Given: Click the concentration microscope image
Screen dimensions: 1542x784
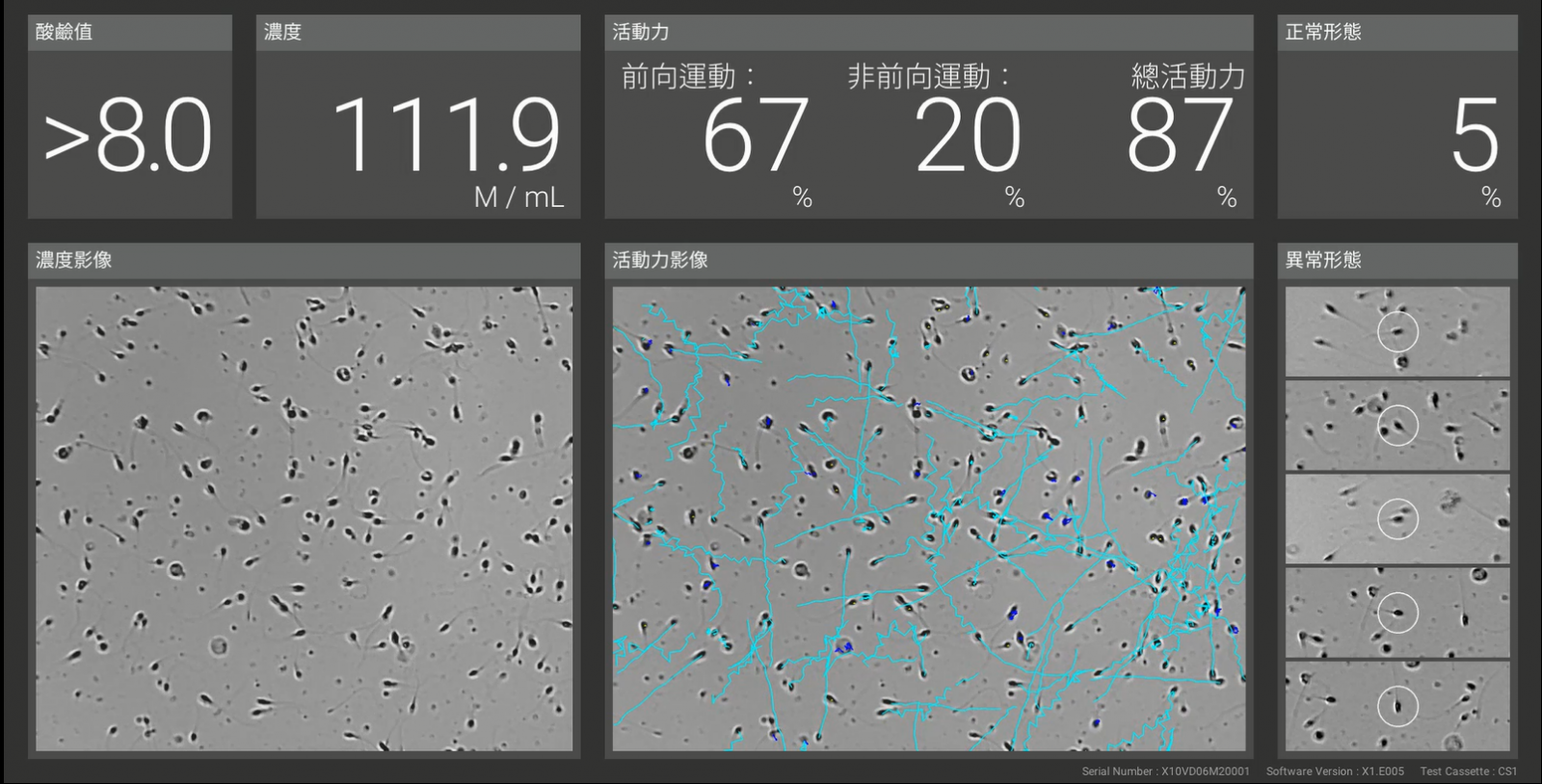Looking at the screenshot, I should 304,518.
